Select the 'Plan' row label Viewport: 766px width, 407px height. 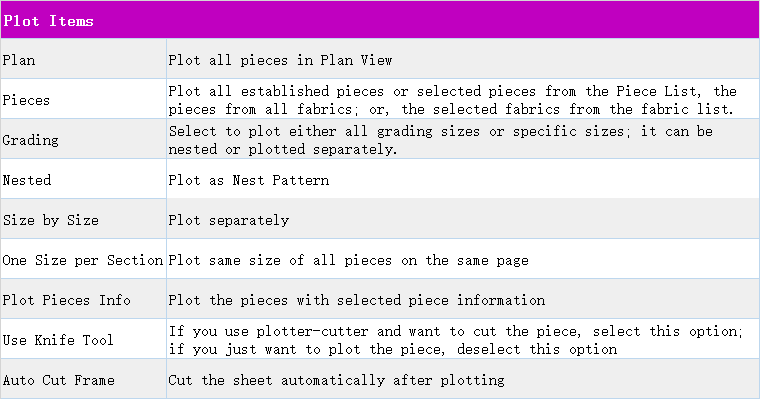[x=19, y=60]
